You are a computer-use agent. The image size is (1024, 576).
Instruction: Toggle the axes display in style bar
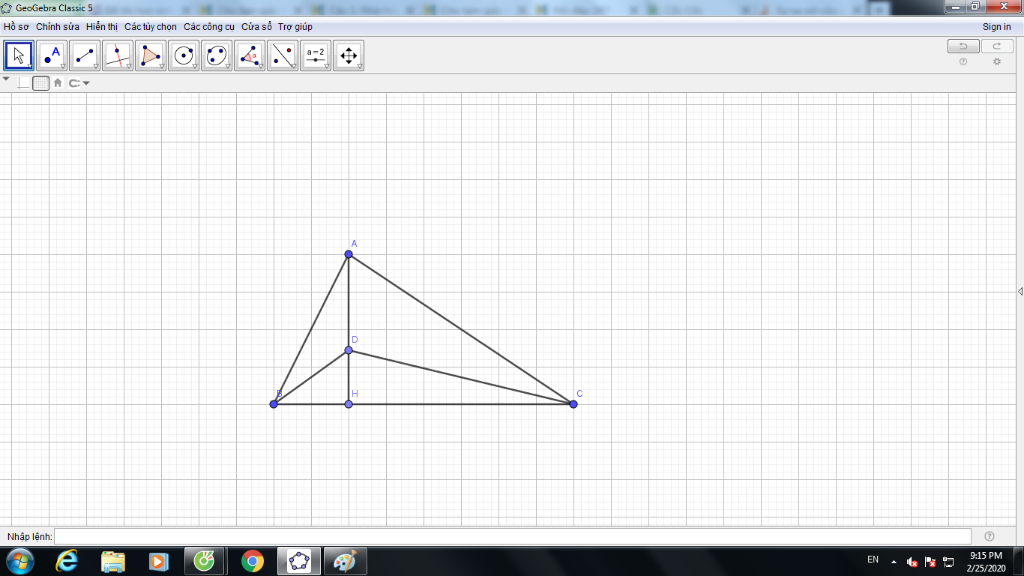pos(24,83)
